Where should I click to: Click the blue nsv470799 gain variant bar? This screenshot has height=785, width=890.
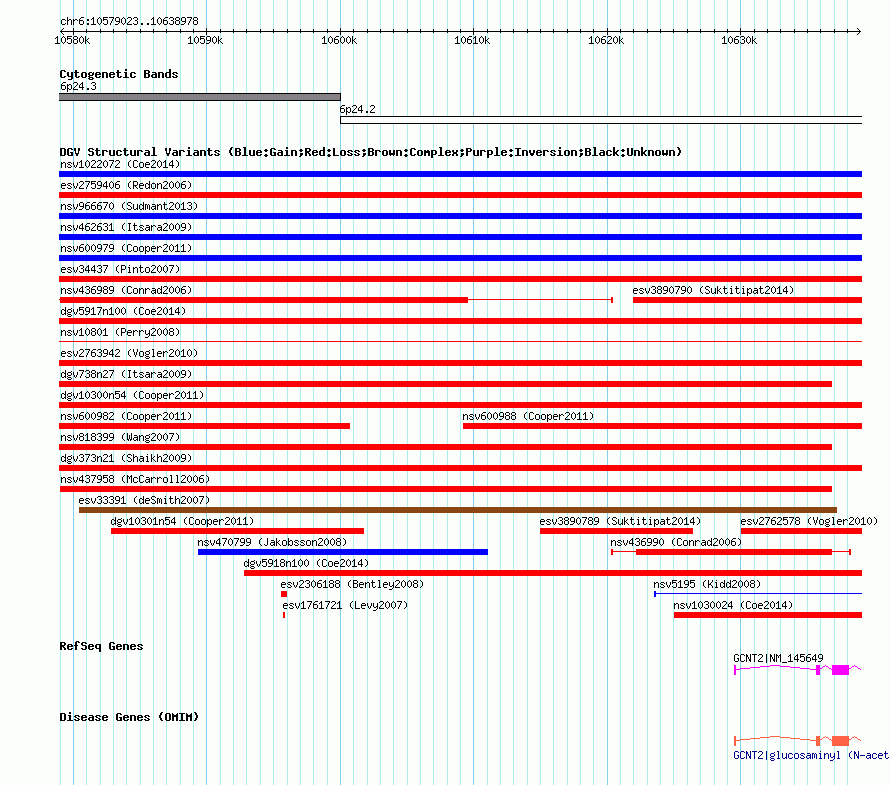point(343,552)
